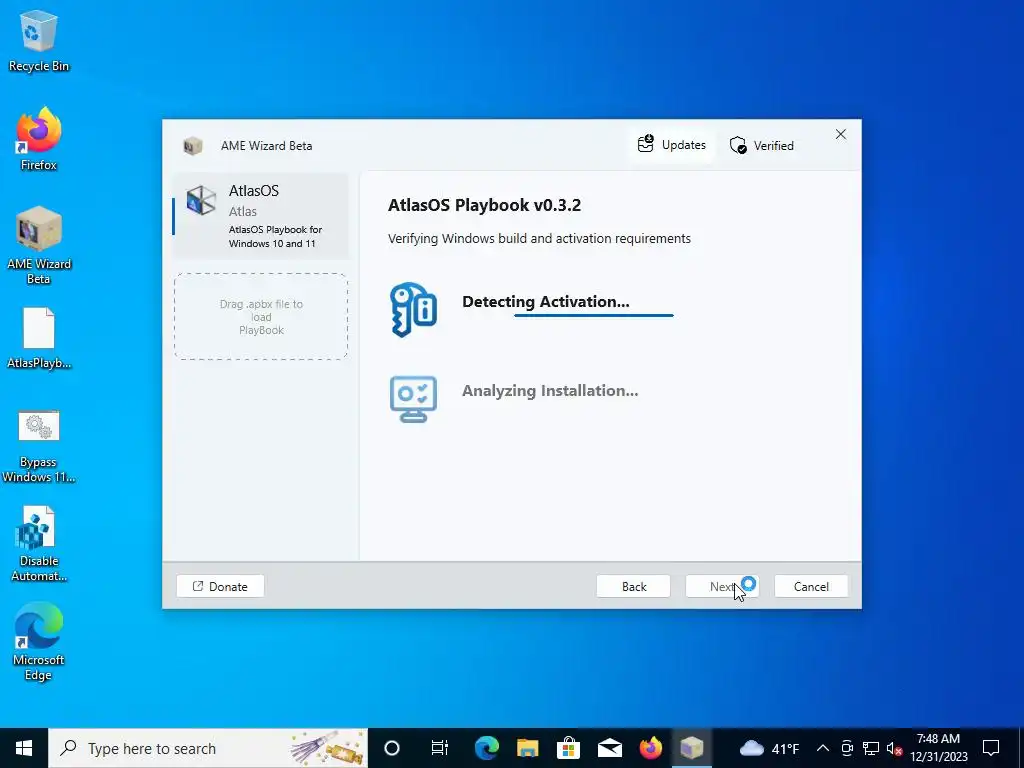Open Edge from the taskbar
Viewport: 1024px width, 768px height.
pos(487,748)
